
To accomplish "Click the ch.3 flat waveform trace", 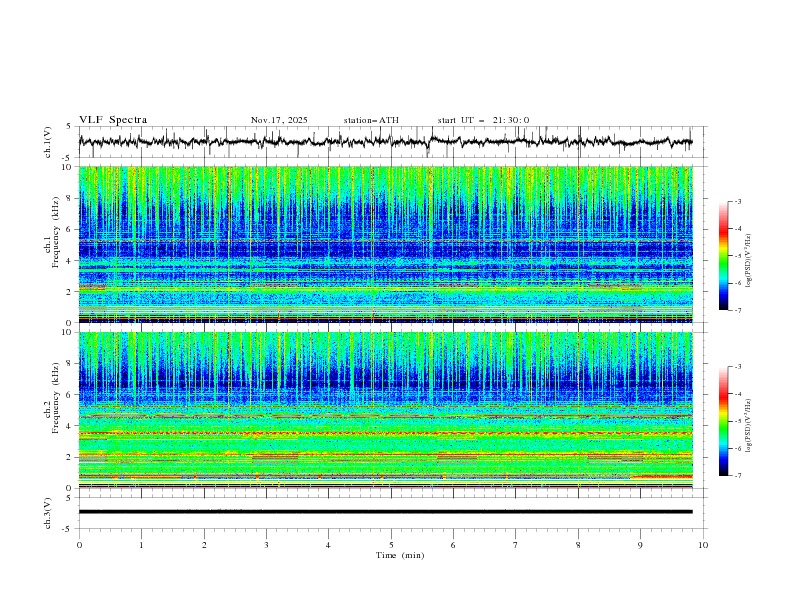I will click(x=385, y=512).
